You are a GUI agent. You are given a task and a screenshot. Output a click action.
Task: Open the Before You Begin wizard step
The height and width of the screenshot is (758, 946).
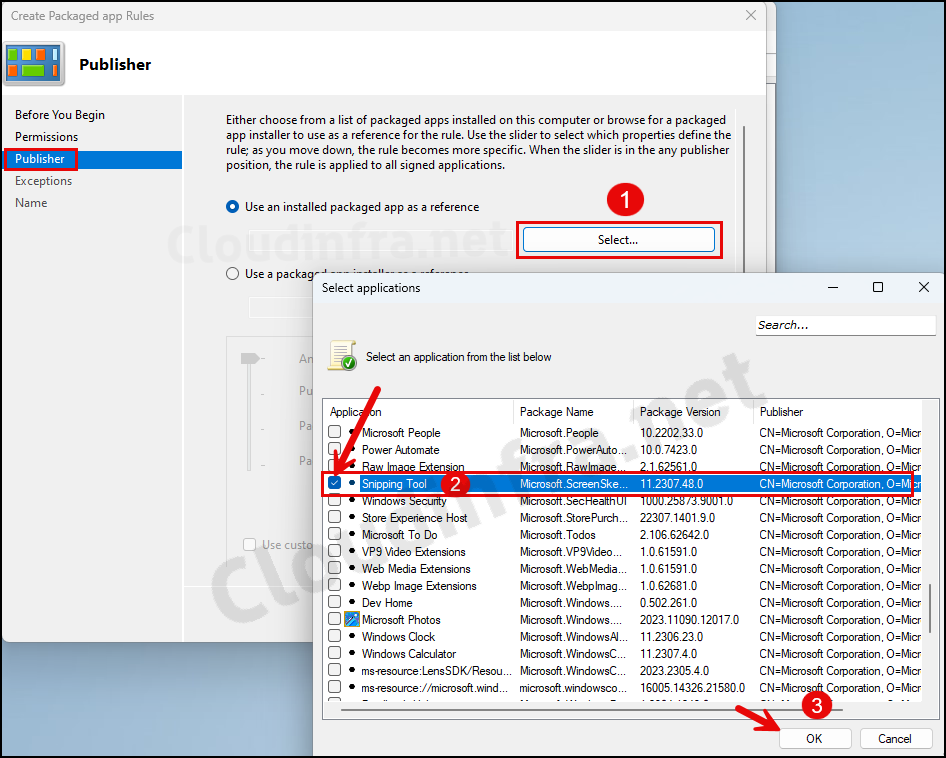(60, 115)
